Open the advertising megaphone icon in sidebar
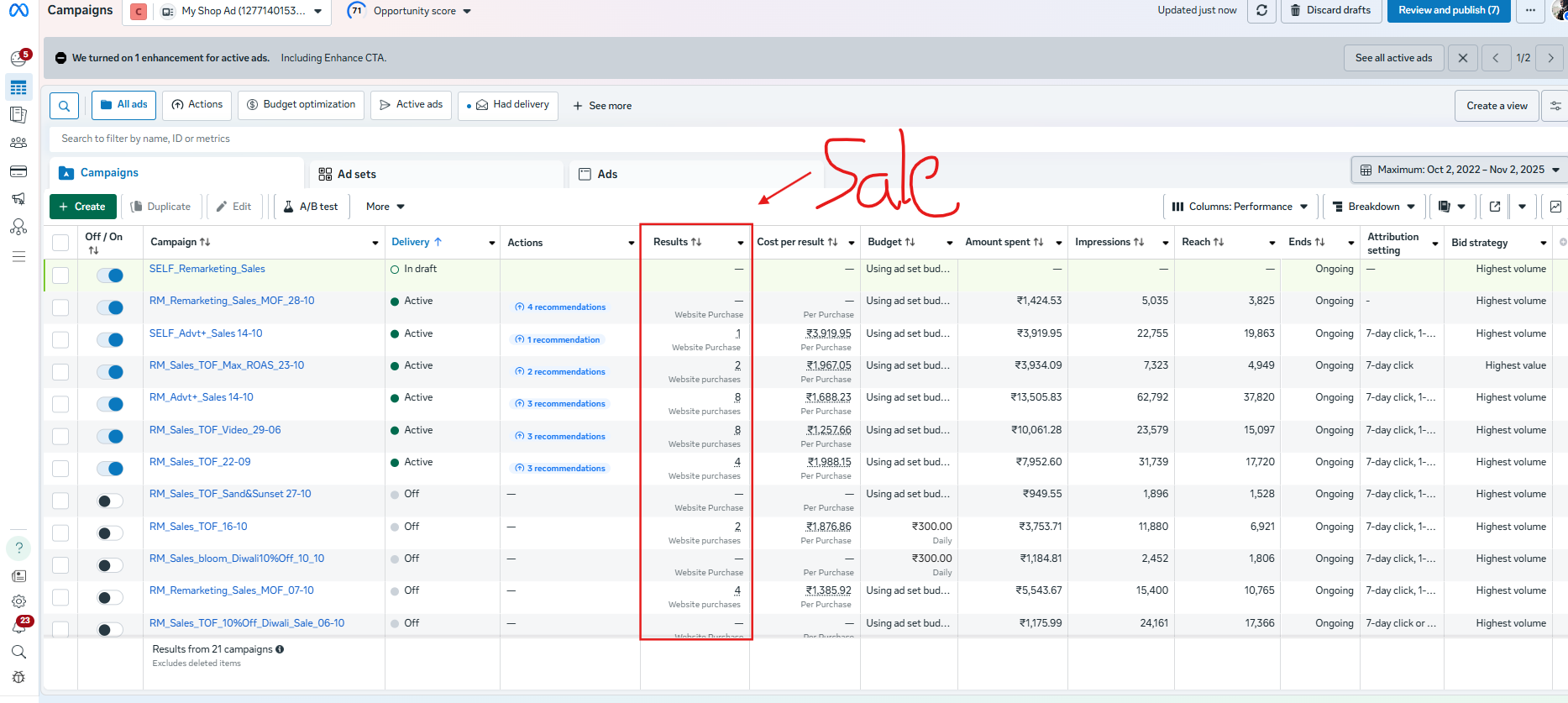1568x703 pixels. (x=18, y=199)
